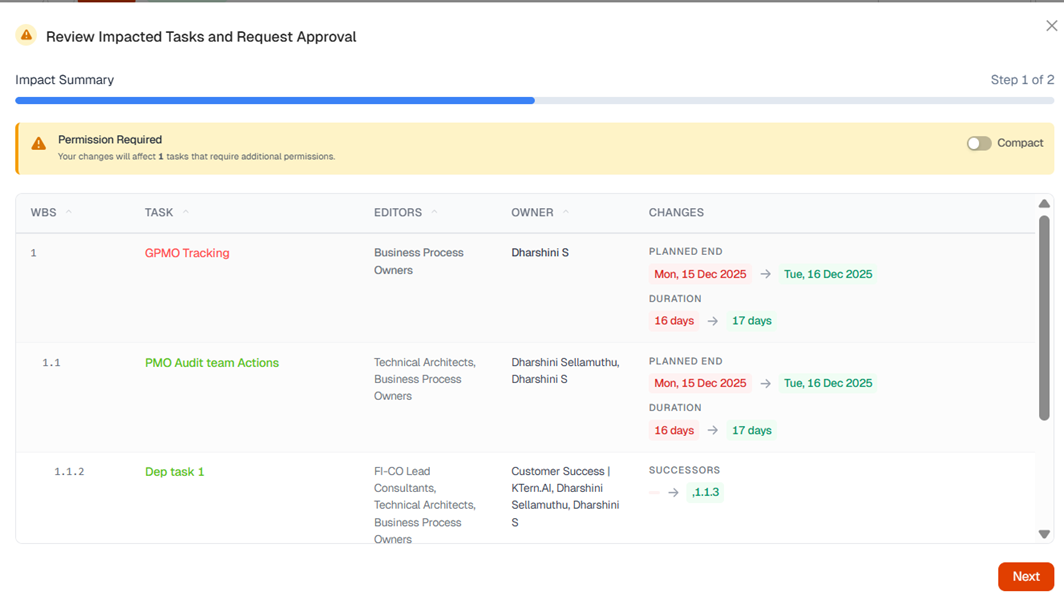Viewport: 1064px width, 608px height.
Task: Open the PMO Audit team Actions task
Action: [x=211, y=363]
